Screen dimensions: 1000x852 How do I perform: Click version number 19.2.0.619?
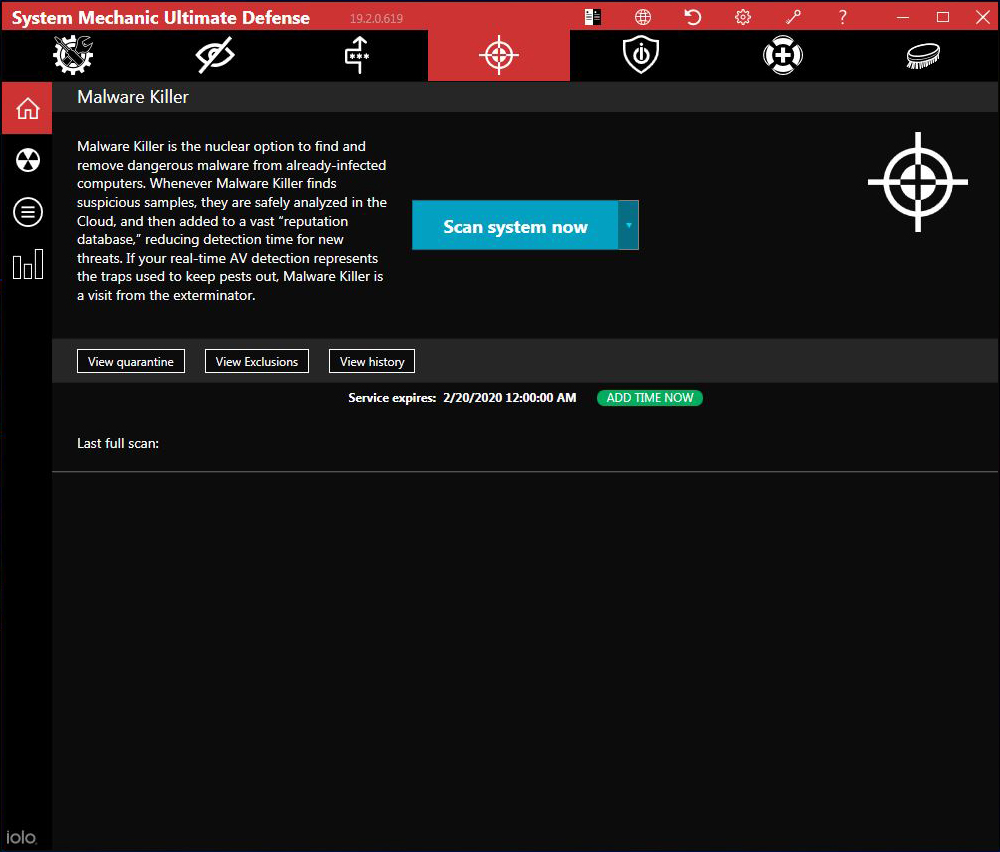[376, 18]
